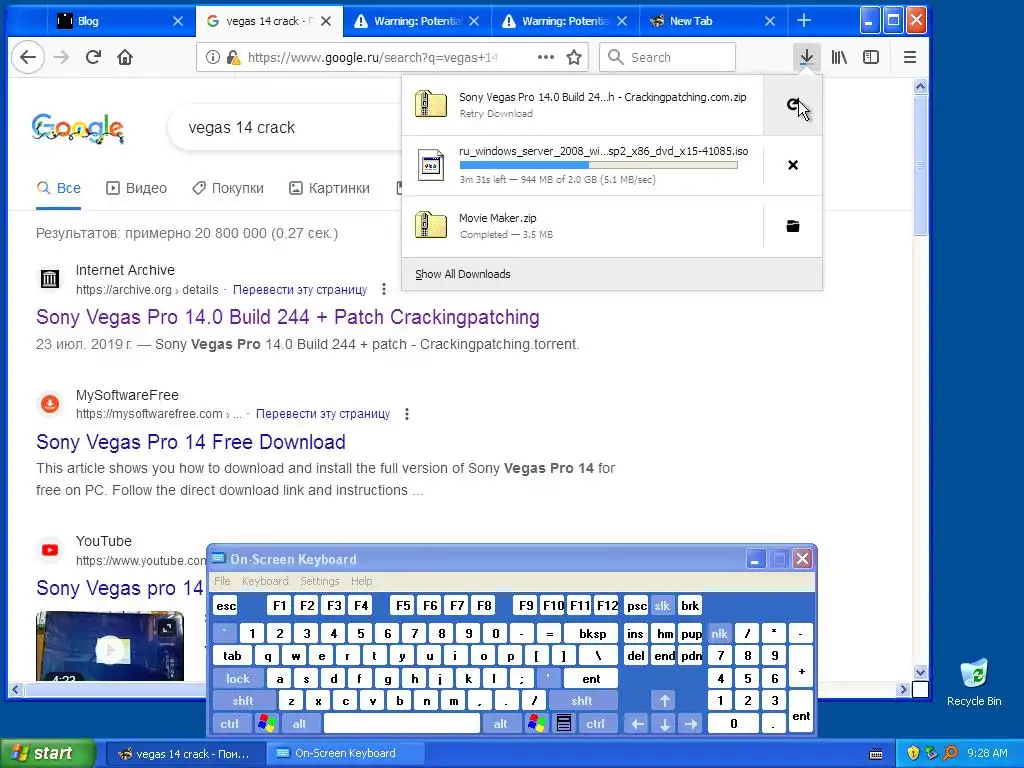Open a new tab with the plus button

click(804, 21)
